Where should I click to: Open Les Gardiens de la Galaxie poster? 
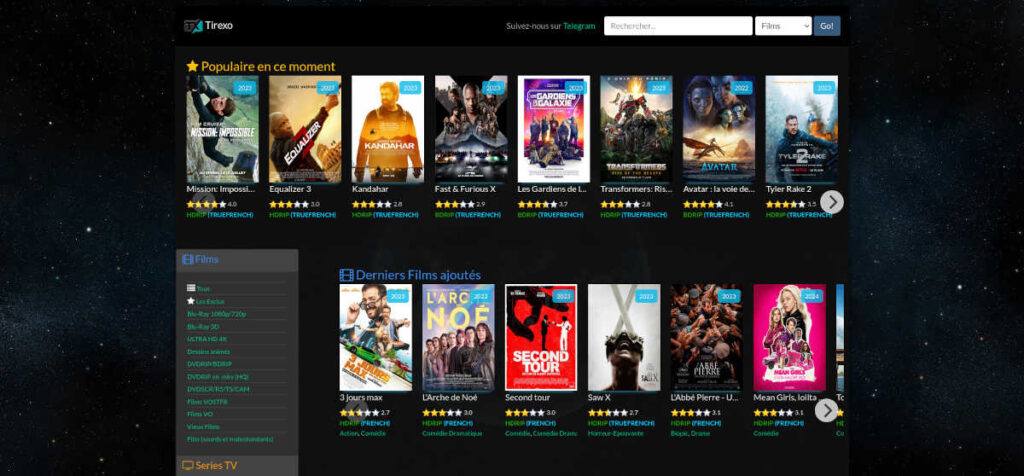pyautogui.click(x=554, y=129)
